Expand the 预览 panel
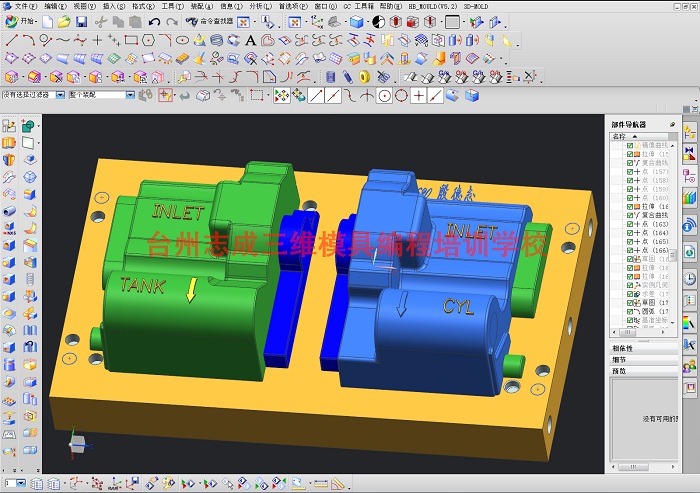700x493 pixels. point(643,371)
